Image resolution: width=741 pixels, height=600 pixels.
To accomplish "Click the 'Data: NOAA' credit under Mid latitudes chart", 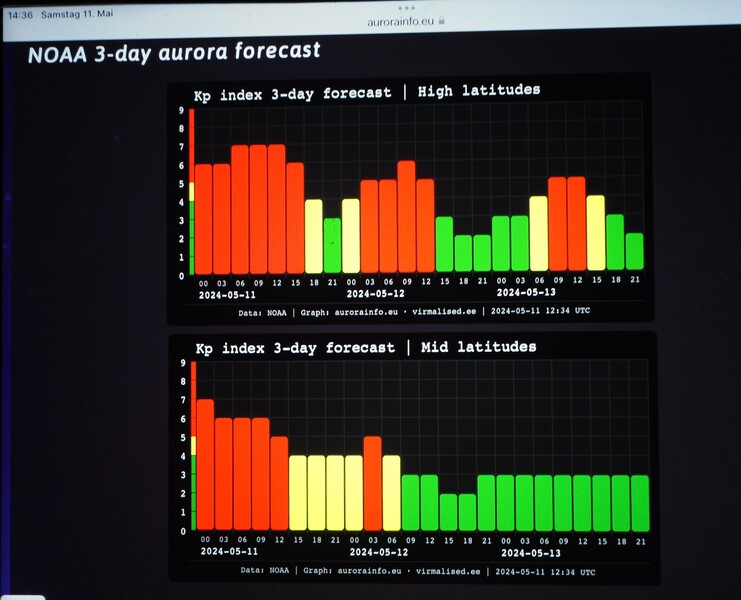I will [x=264, y=571].
